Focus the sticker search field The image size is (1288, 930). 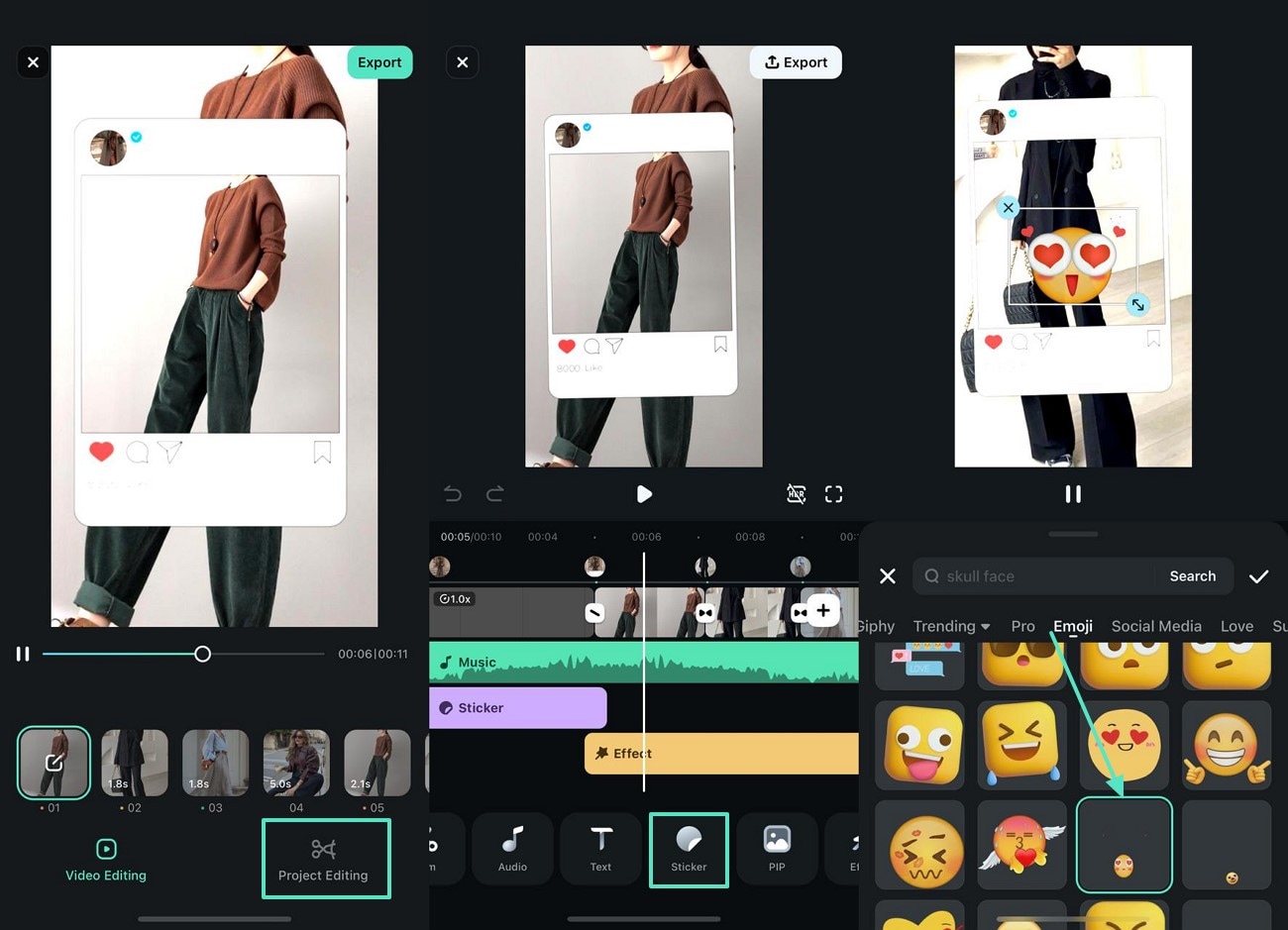tap(1033, 576)
